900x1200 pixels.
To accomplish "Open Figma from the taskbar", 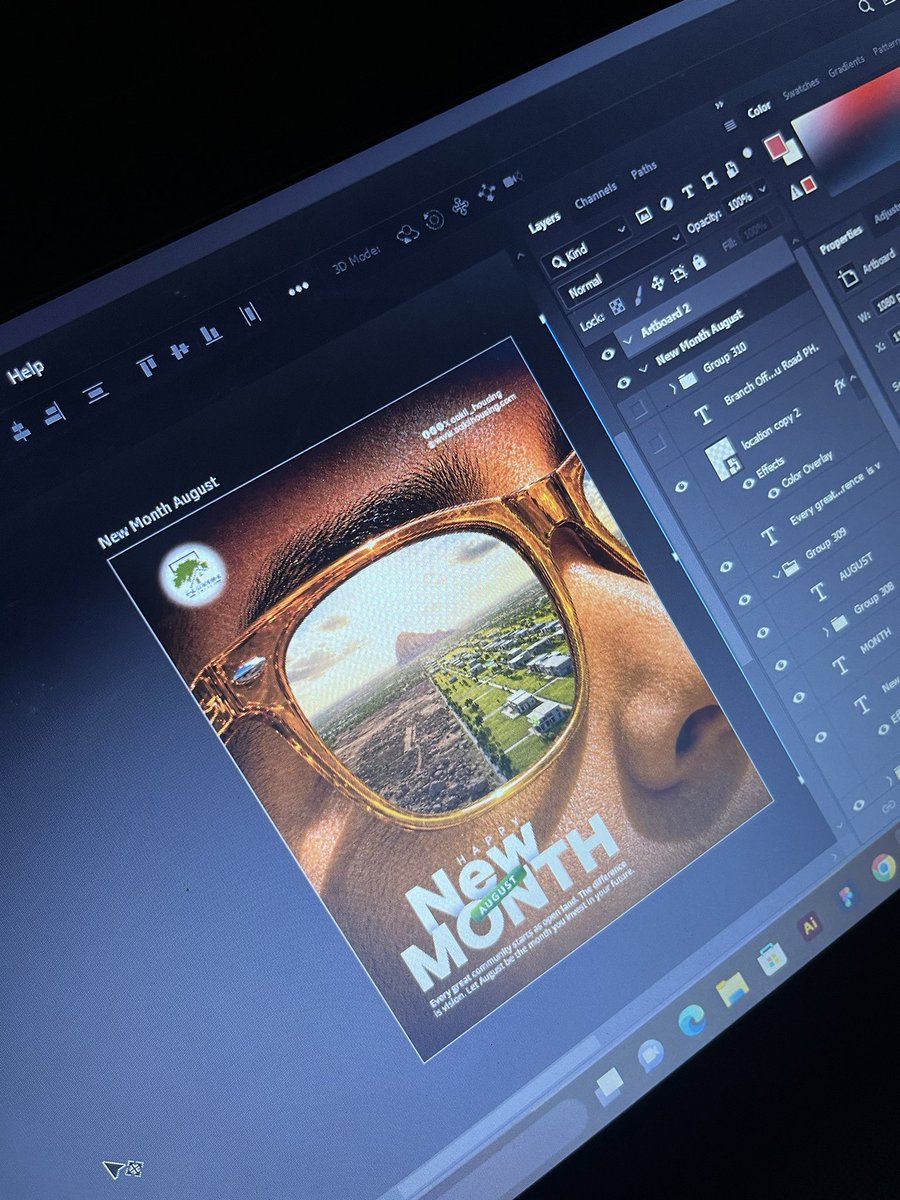I will click(848, 897).
